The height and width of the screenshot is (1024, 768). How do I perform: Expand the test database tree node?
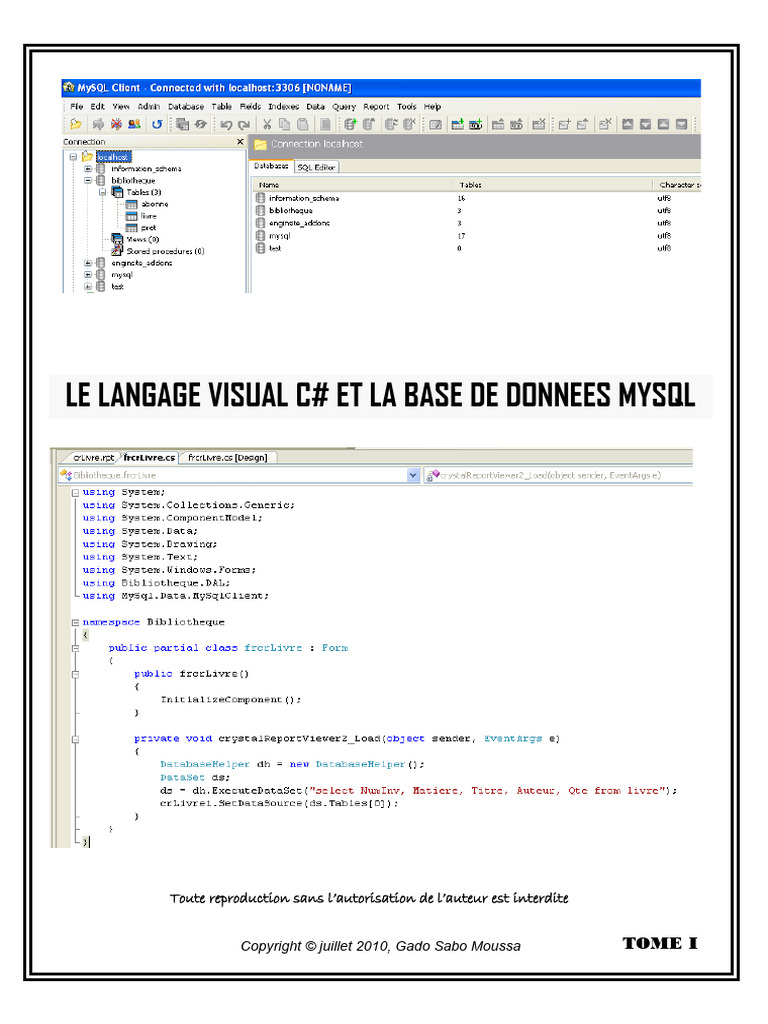[x=88, y=286]
